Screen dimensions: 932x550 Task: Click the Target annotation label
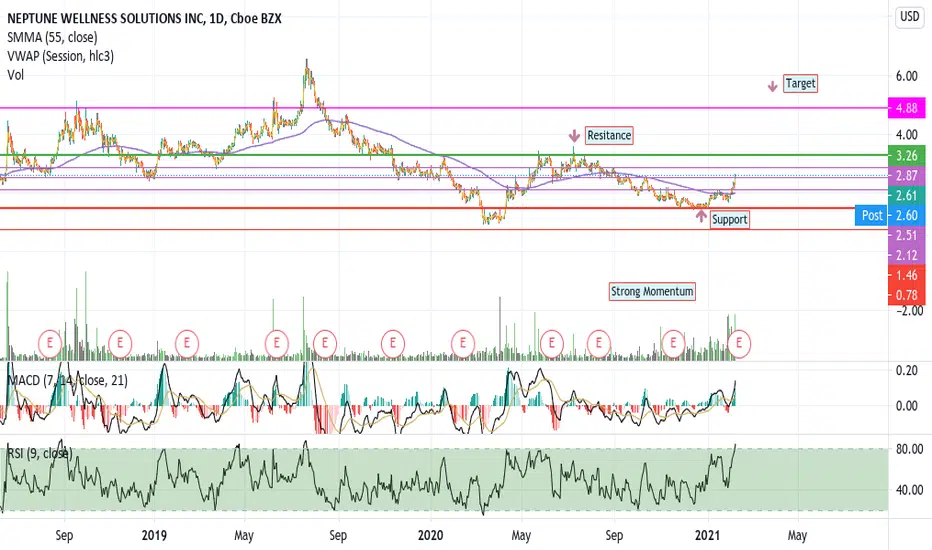800,83
